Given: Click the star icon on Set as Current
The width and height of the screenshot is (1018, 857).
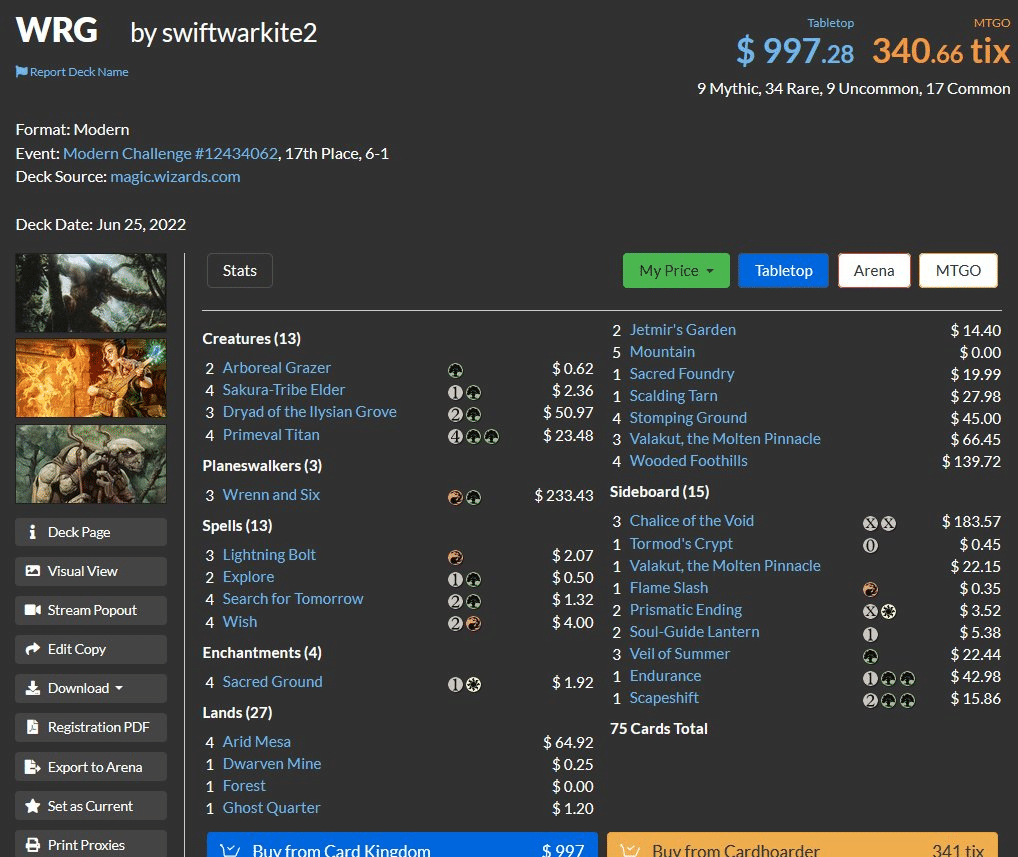Looking at the screenshot, I should coord(33,806).
